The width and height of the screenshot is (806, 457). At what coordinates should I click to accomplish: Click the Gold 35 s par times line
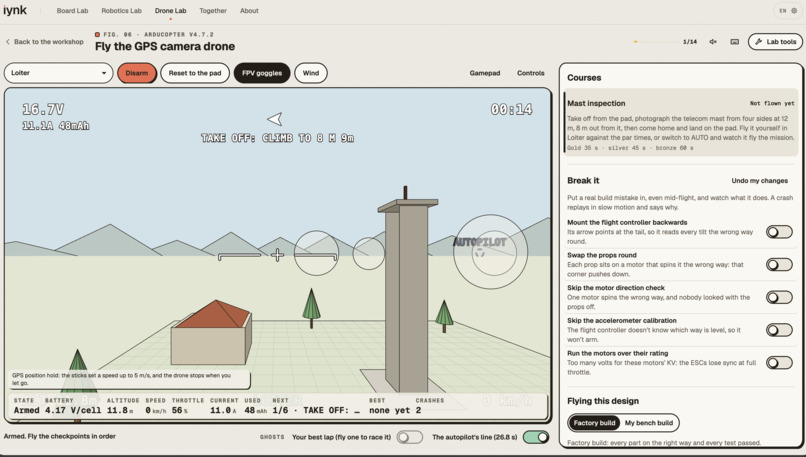(x=630, y=148)
